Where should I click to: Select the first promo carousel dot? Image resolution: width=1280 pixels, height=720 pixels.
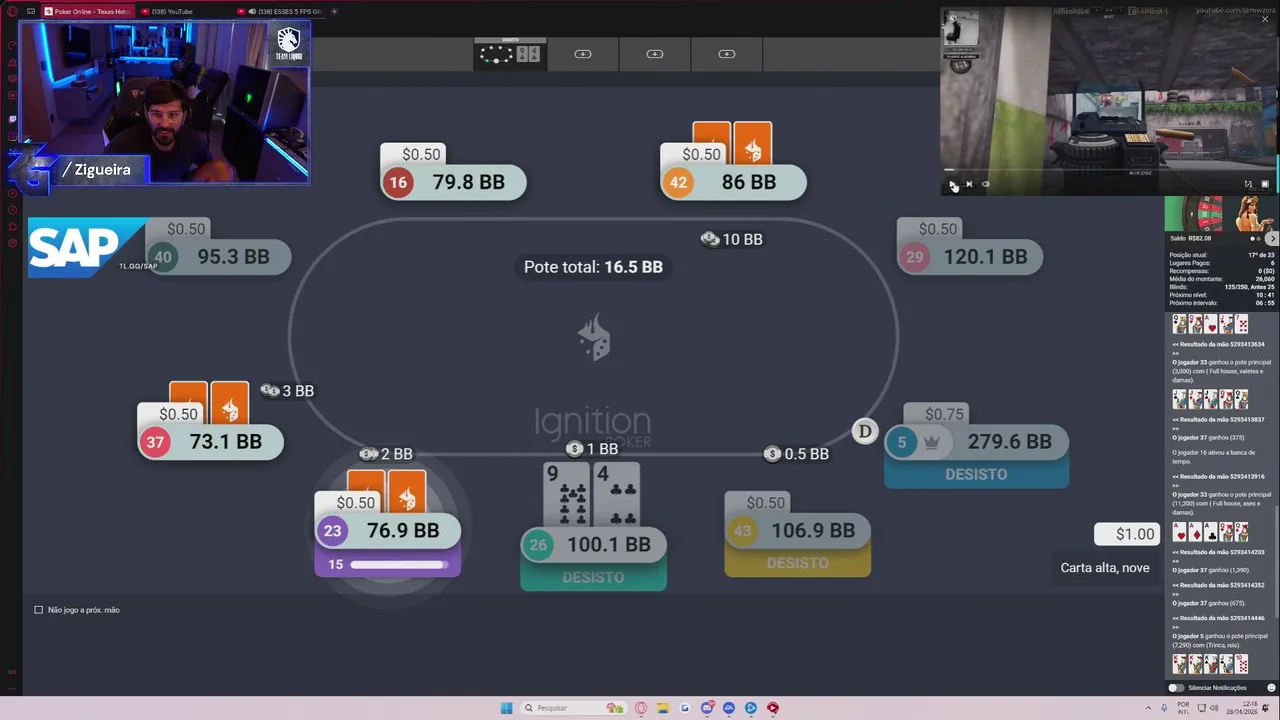(1252, 239)
